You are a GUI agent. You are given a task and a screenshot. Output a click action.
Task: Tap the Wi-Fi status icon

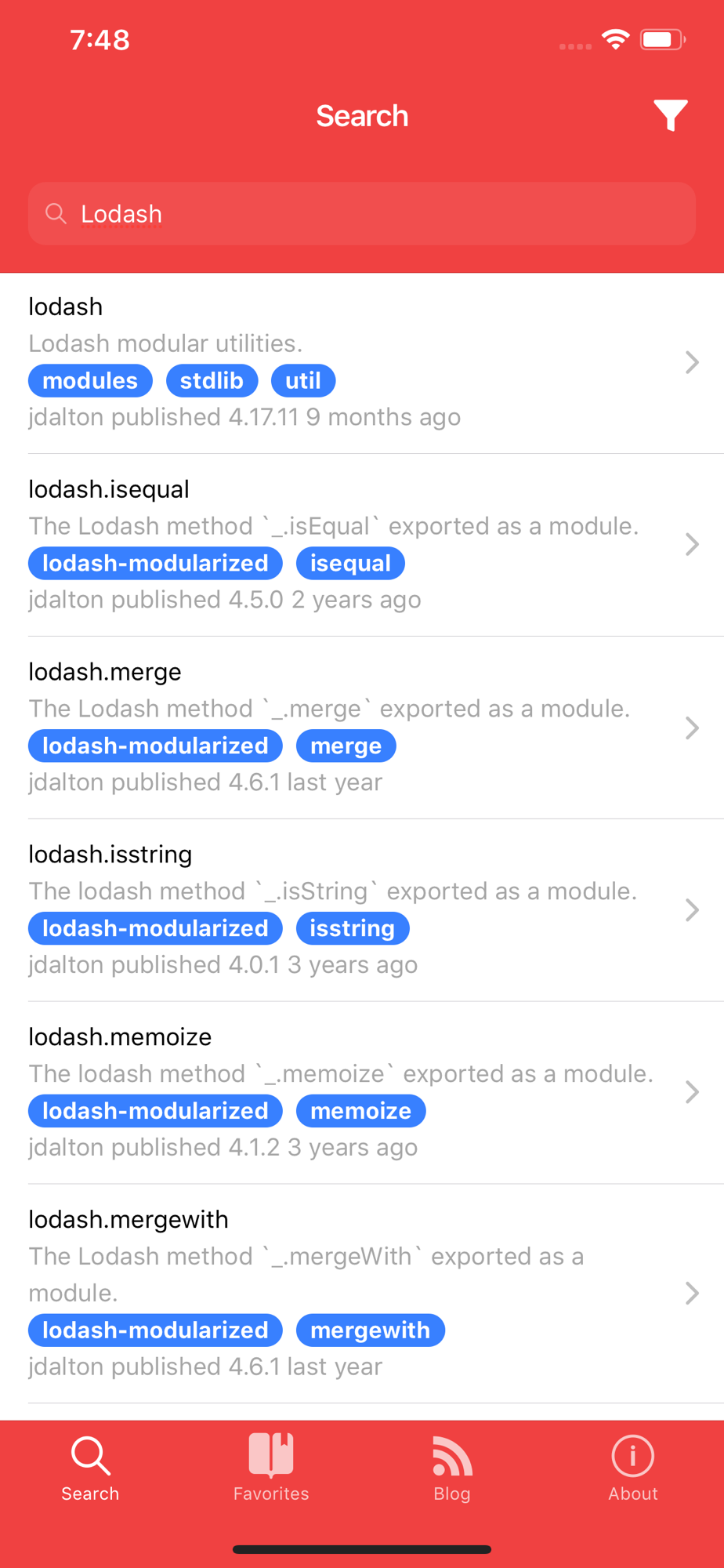pyautogui.click(x=616, y=39)
